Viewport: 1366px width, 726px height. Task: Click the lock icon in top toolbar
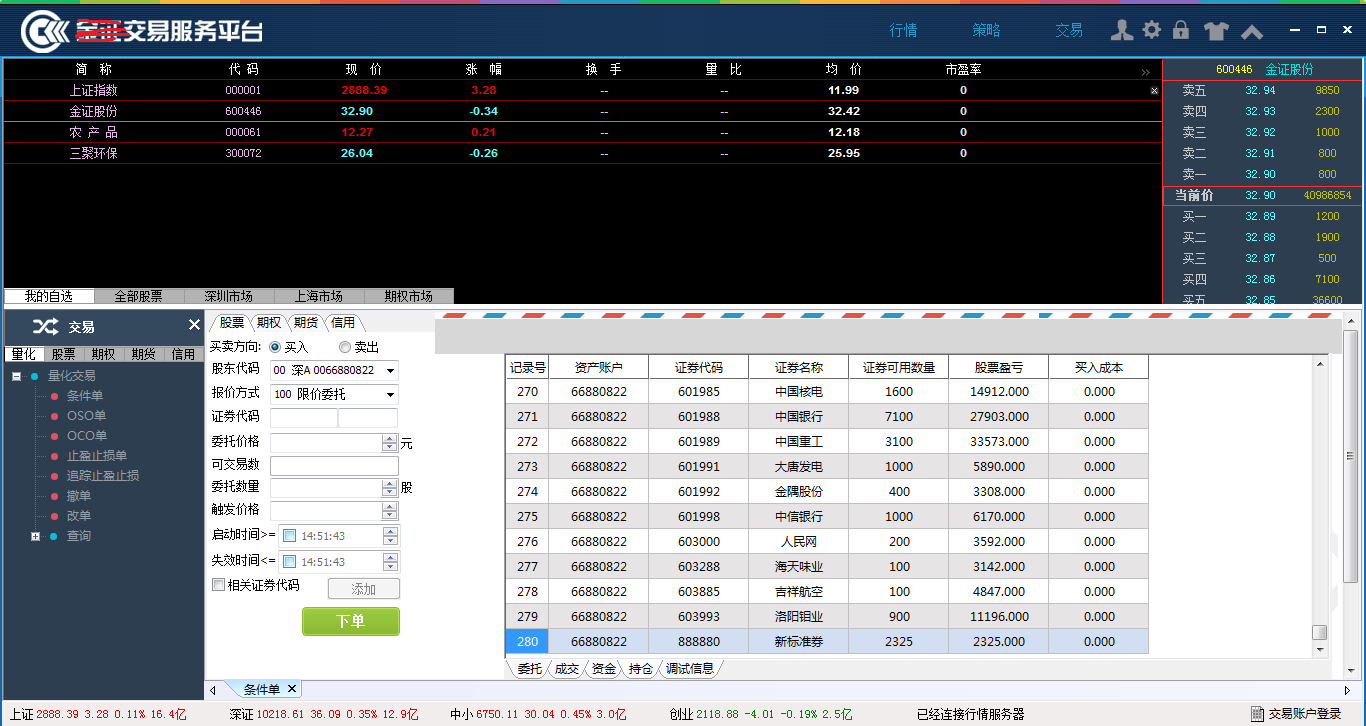pyautogui.click(x=1181, y=31)
